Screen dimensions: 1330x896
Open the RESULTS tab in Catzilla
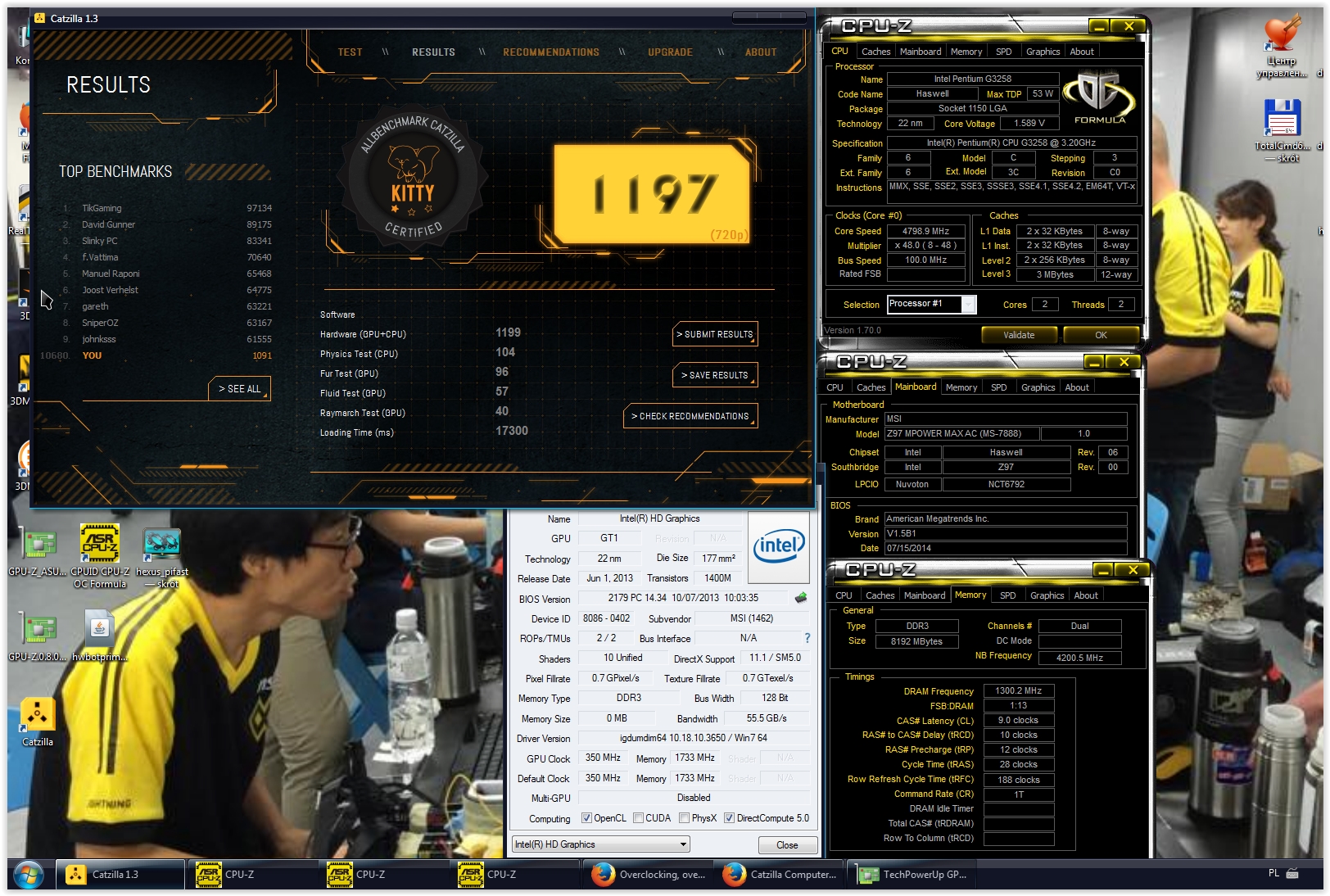(433, 52)
